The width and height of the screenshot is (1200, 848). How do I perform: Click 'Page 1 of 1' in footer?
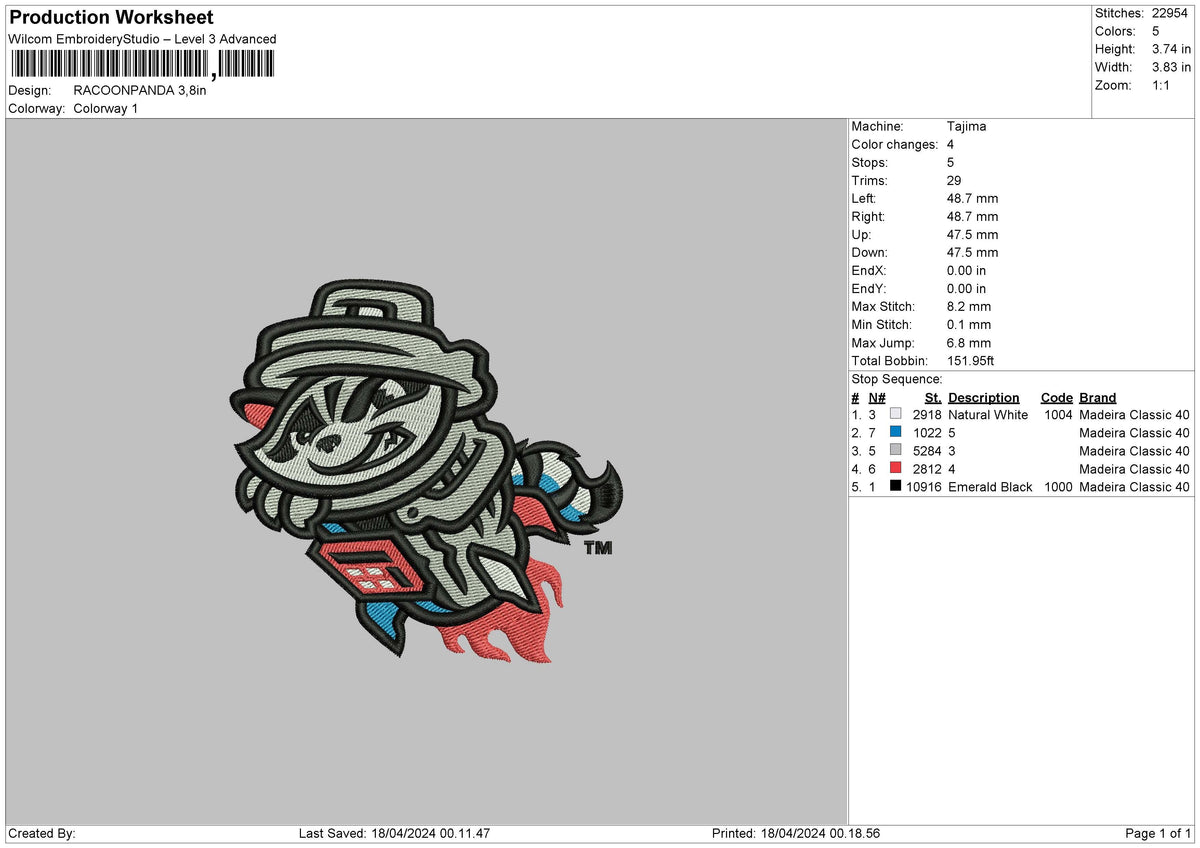(x=1158, y=833)
